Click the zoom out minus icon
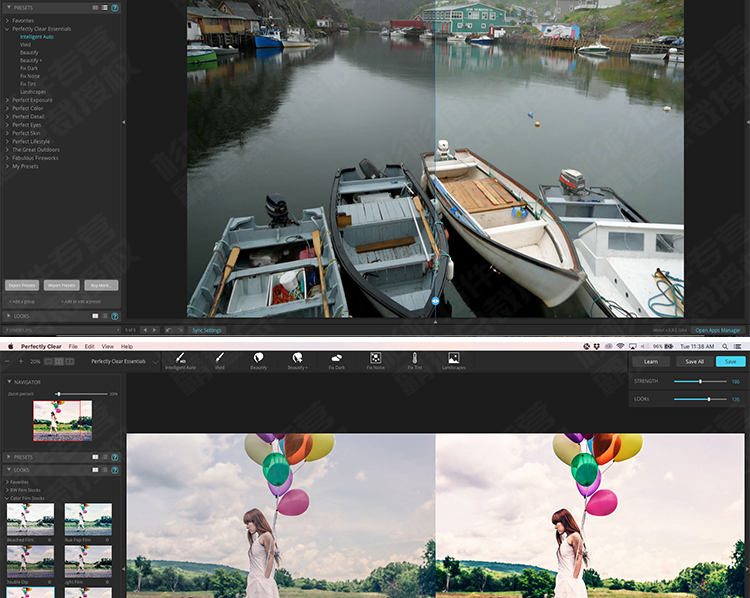The width and height of the screenshot is (750, 598). pos(7,361)
